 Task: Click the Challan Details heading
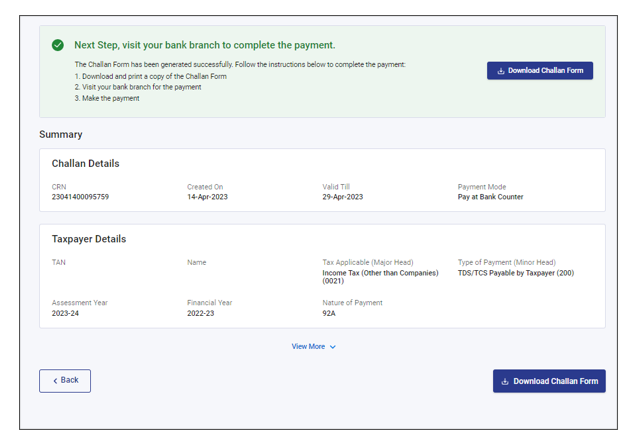[85, 163]
